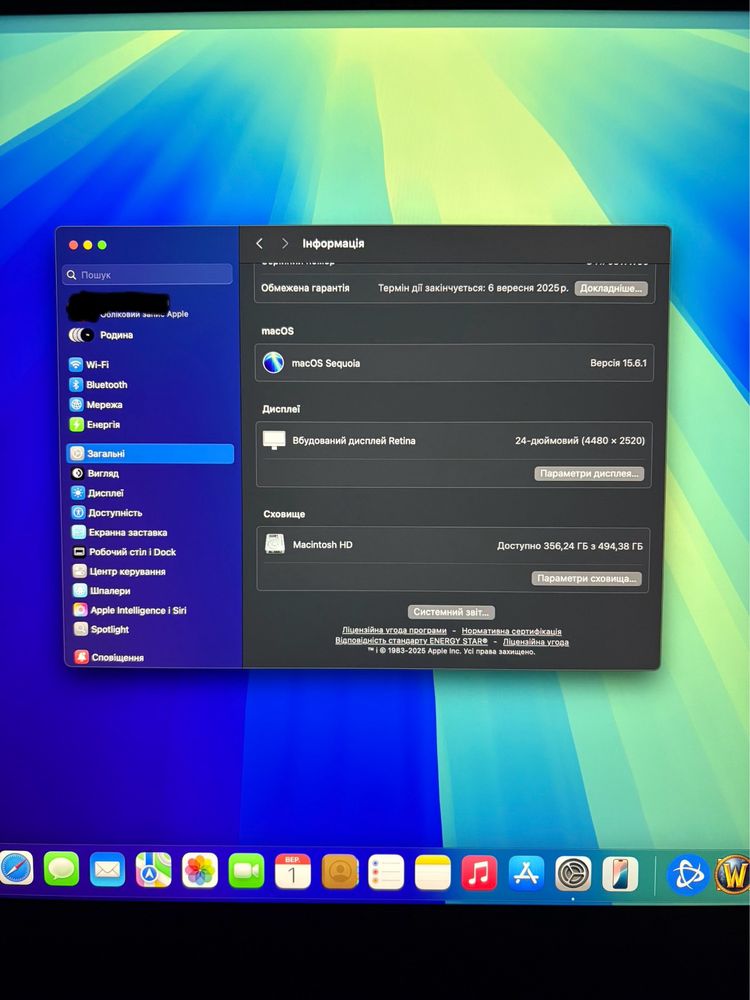Click the Докладніше warranty button

[611, 288]
